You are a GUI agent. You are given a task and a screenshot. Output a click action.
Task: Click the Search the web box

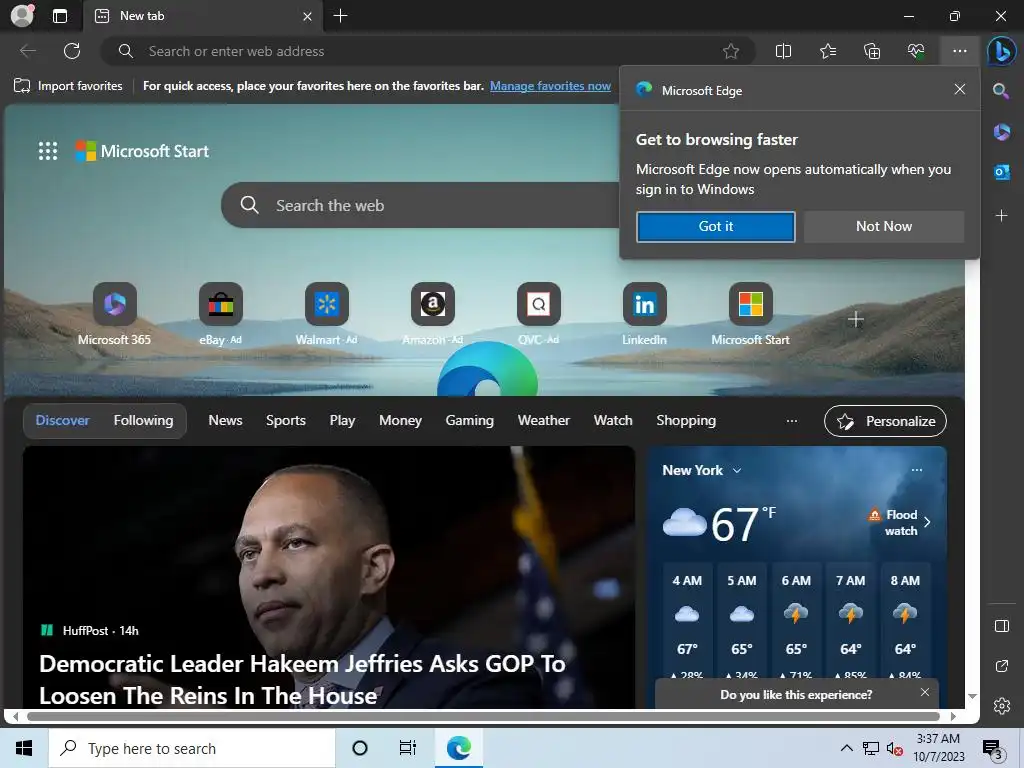coord(421,205)
